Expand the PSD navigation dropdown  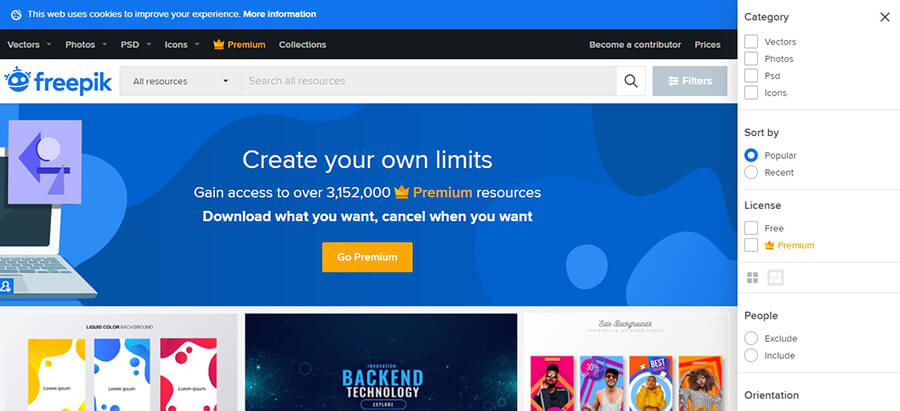[135, 45]
